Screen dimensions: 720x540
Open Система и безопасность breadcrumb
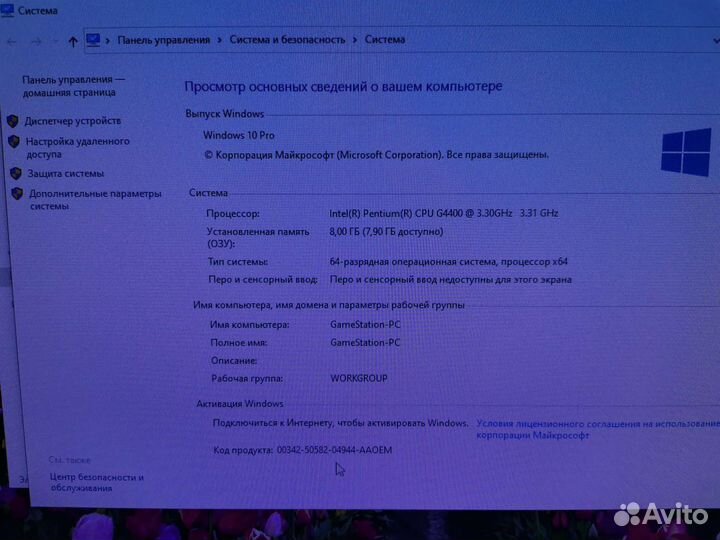click(x=287, y=40)
